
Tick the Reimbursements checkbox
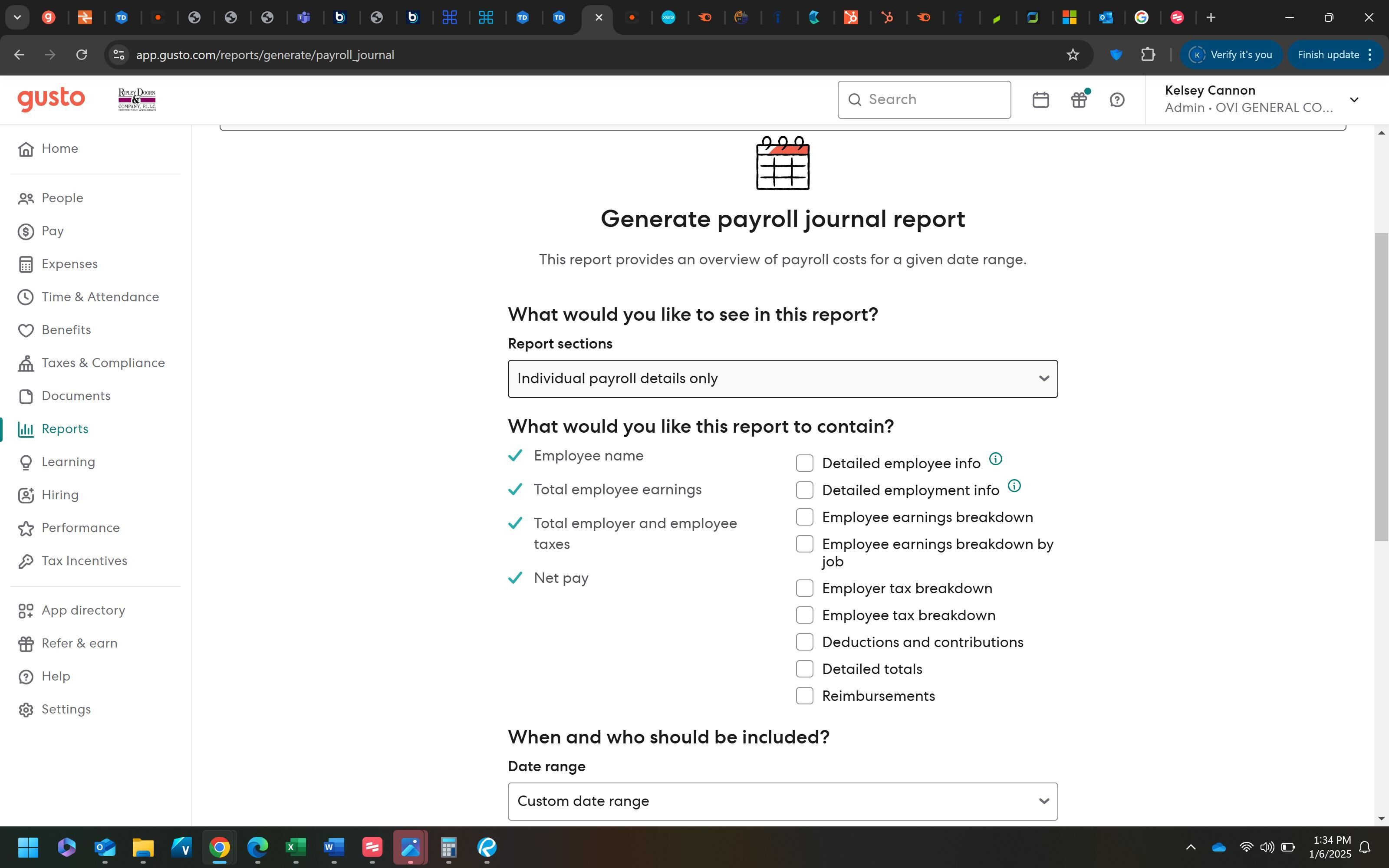tap(805, 696)
